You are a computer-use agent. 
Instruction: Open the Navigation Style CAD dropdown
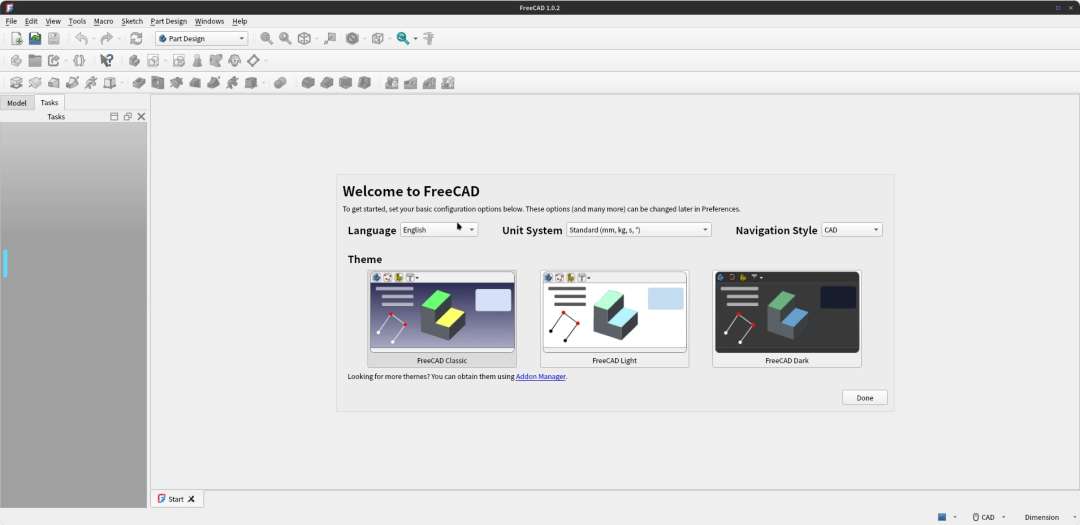[x=851, y=230]
